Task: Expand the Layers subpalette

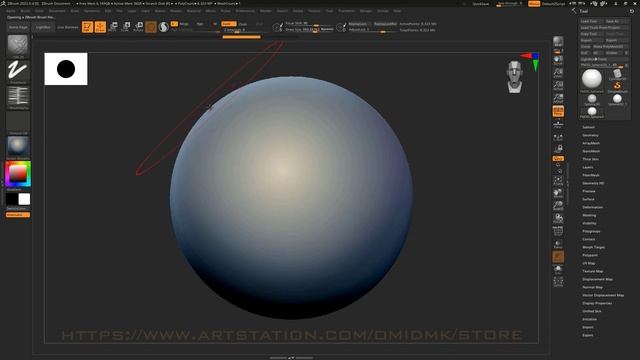Action: coord(588,167)
